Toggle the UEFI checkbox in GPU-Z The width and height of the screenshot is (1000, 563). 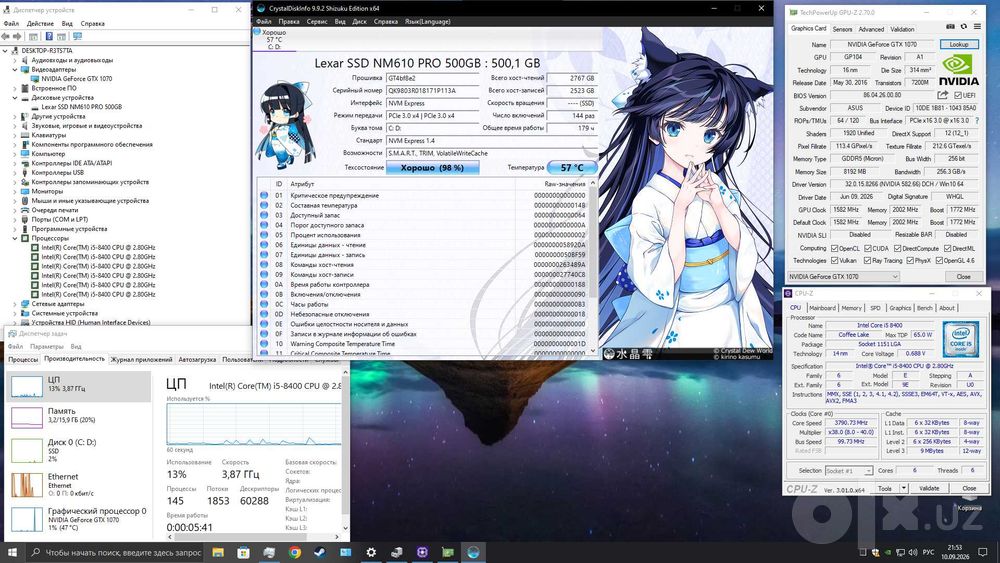tap(958, 95)
